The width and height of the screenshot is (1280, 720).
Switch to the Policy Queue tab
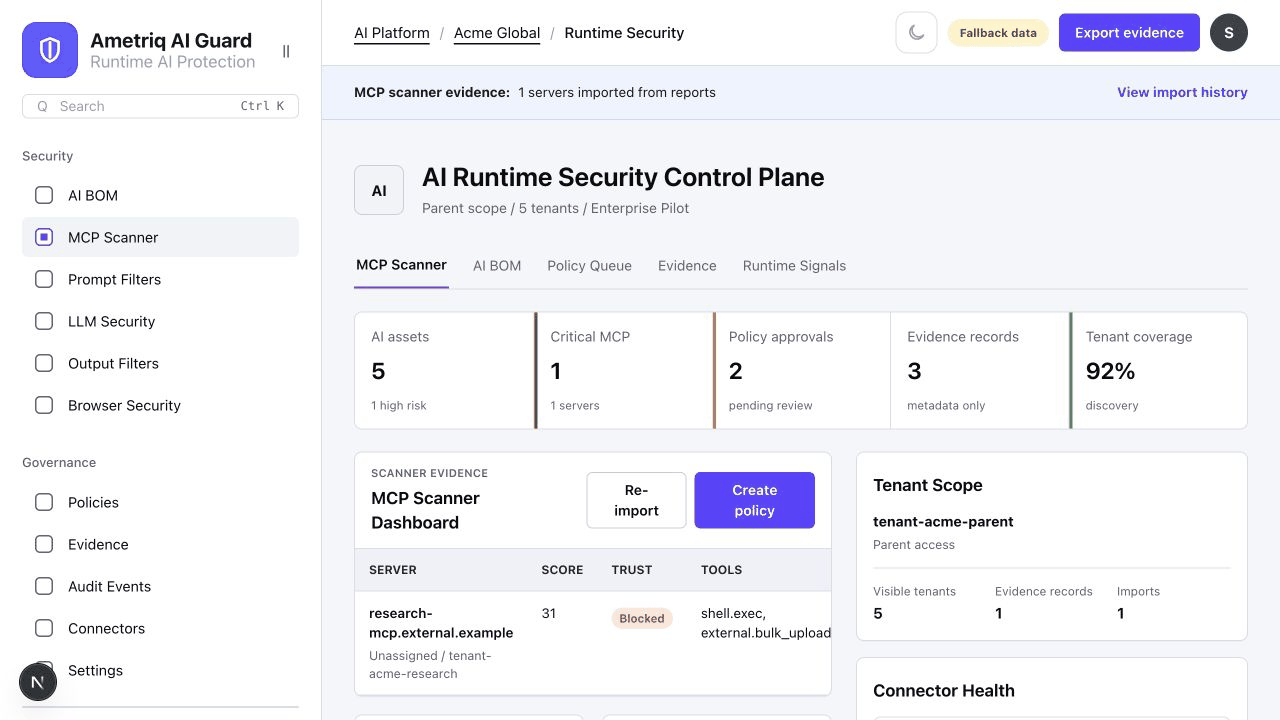coord(589,266)
